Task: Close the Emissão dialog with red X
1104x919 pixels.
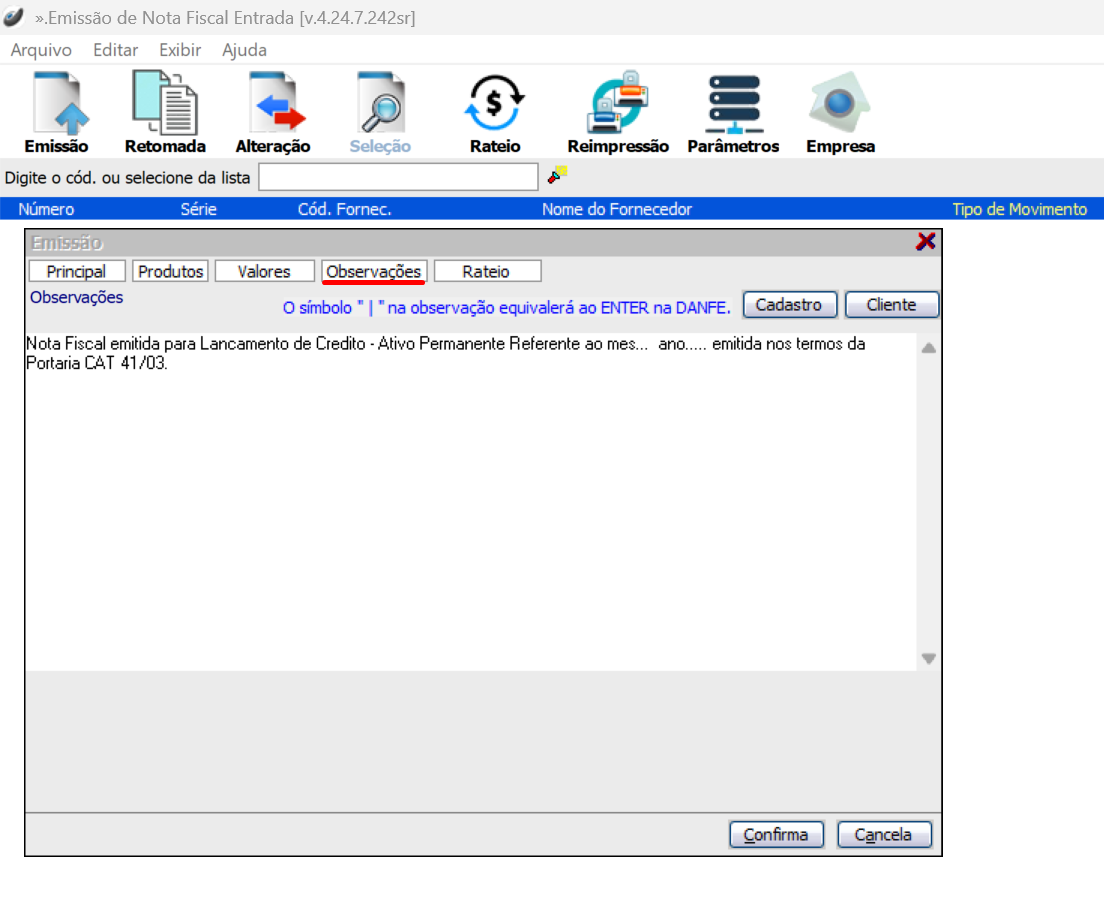Action: tap(926, 241)
